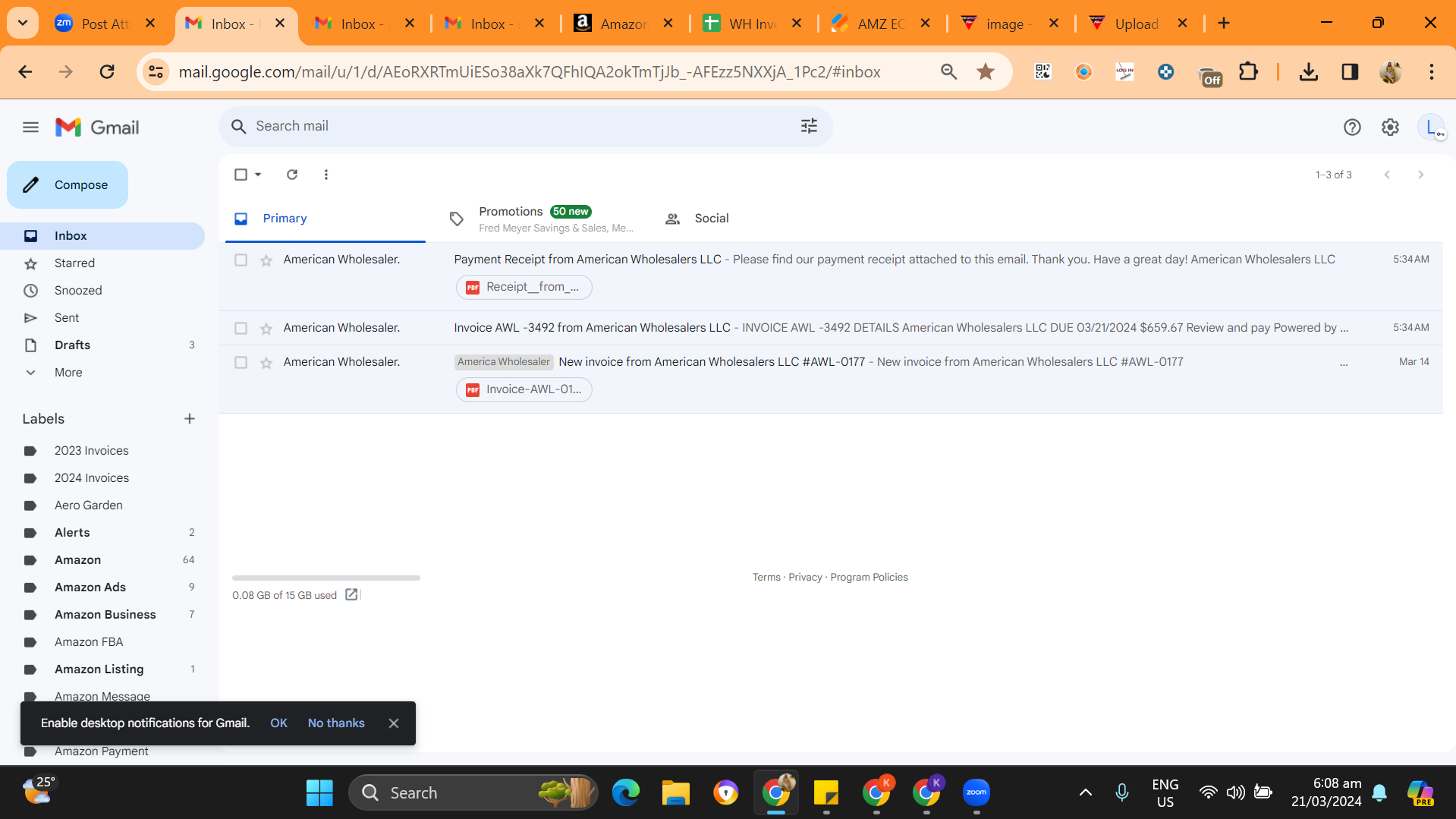The image size is (1456, 819).
Task: Click the storage usage progress bar
Action: coord(326,578)
